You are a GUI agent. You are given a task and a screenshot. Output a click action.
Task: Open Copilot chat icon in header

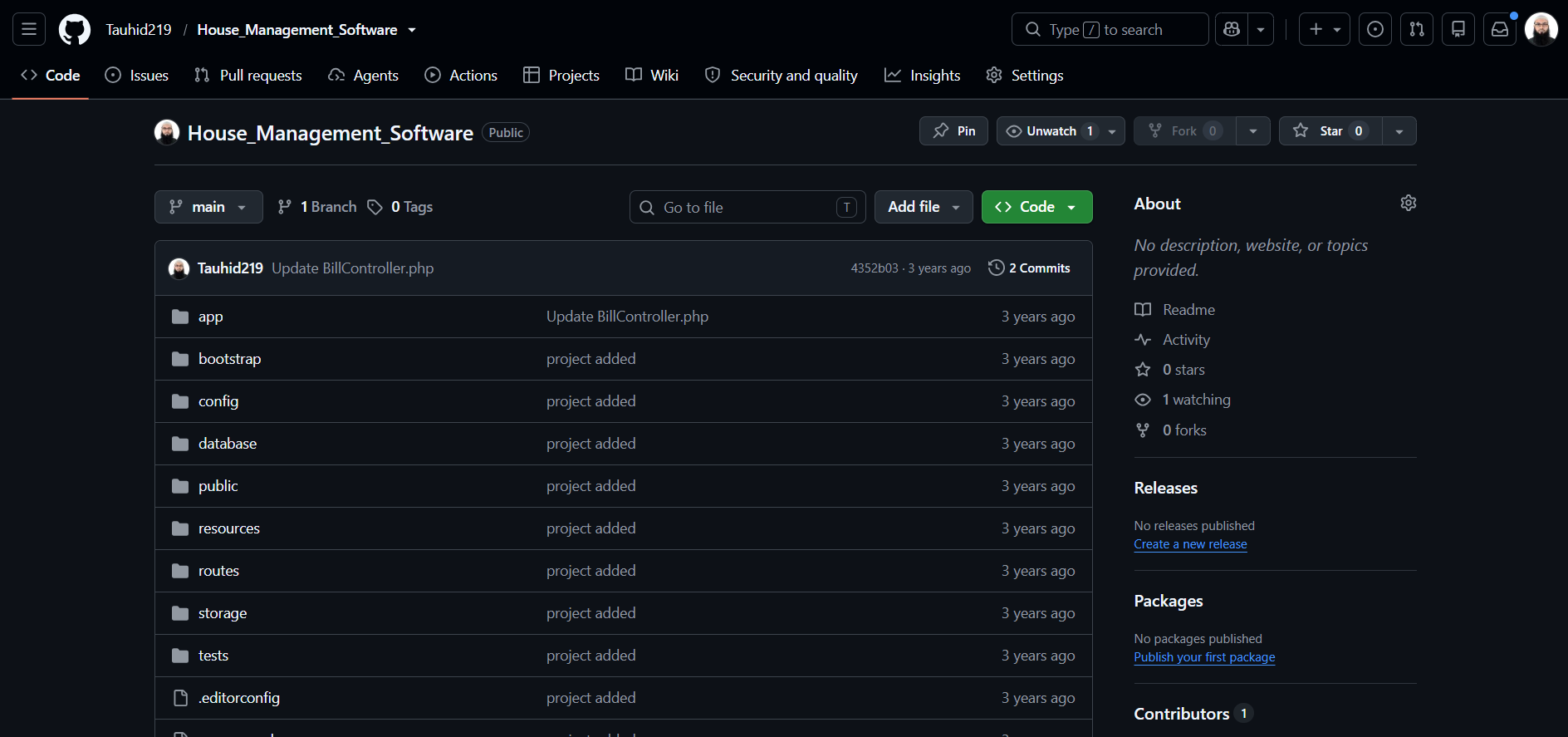pos(1232,29)
